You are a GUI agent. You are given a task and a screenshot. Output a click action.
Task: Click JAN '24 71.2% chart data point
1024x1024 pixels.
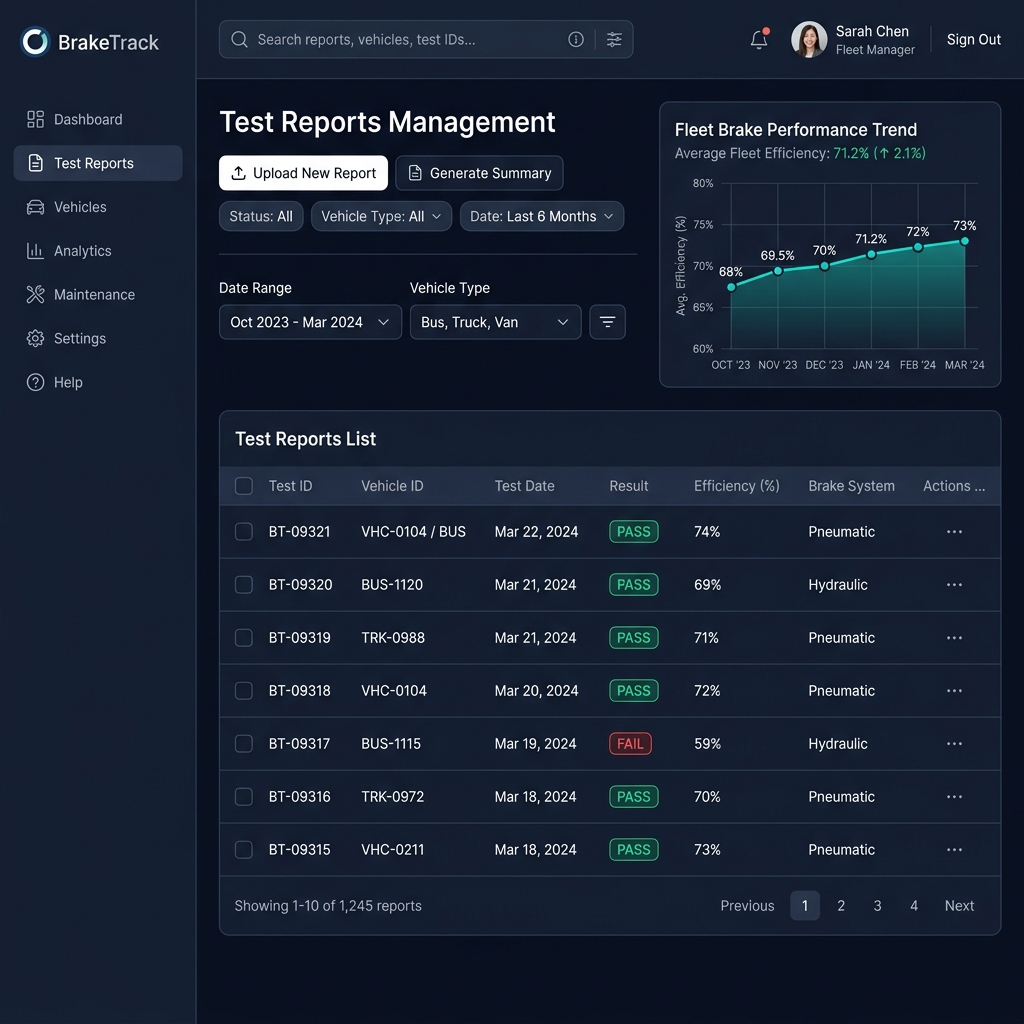[871, 255]
